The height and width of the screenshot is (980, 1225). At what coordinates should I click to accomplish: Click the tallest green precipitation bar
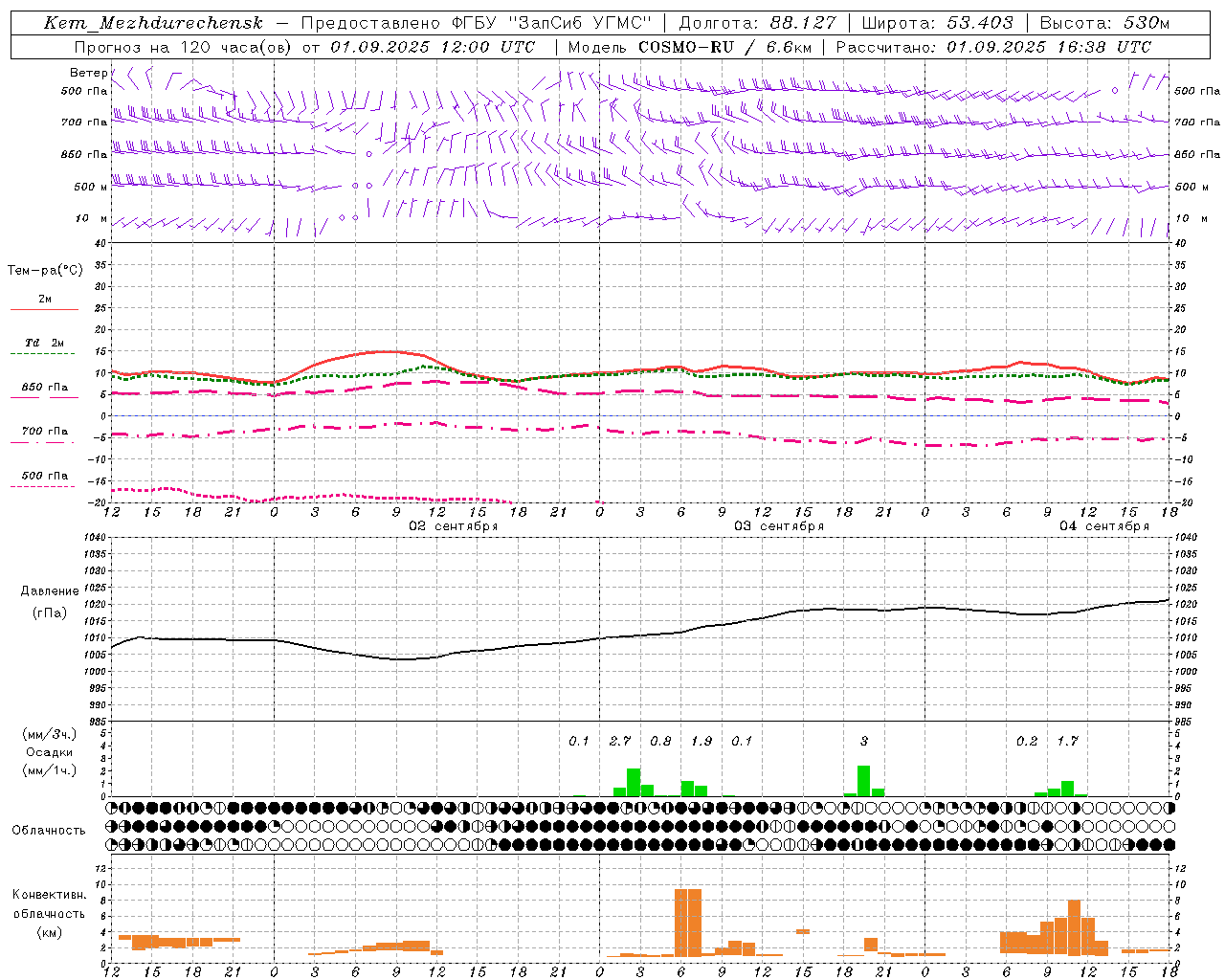pos(864,781)
